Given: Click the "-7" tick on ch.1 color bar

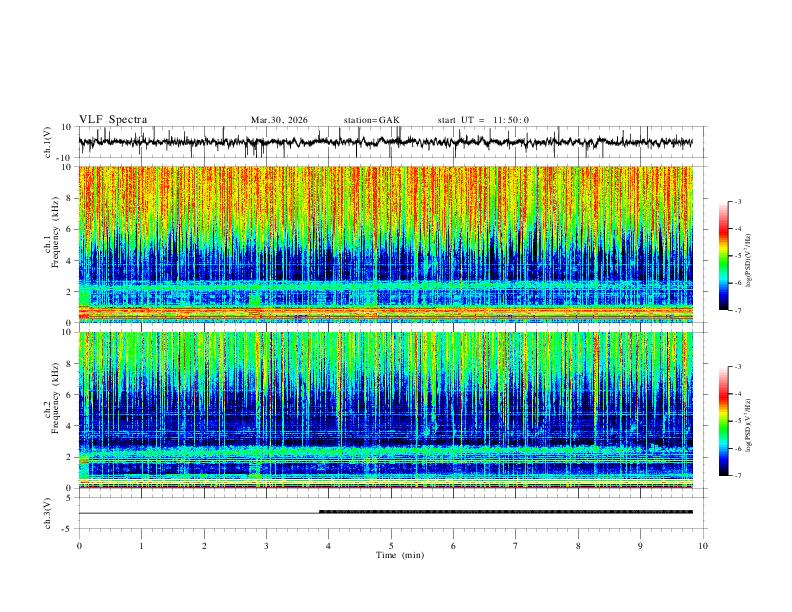Looking at the screenshot, I should tap(737, 311).
